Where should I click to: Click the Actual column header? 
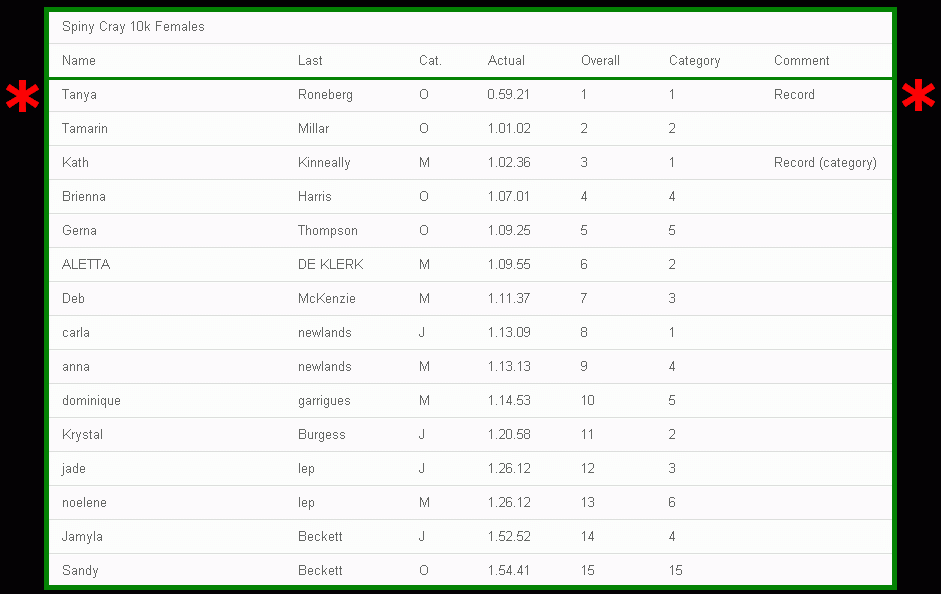[506, 61]
